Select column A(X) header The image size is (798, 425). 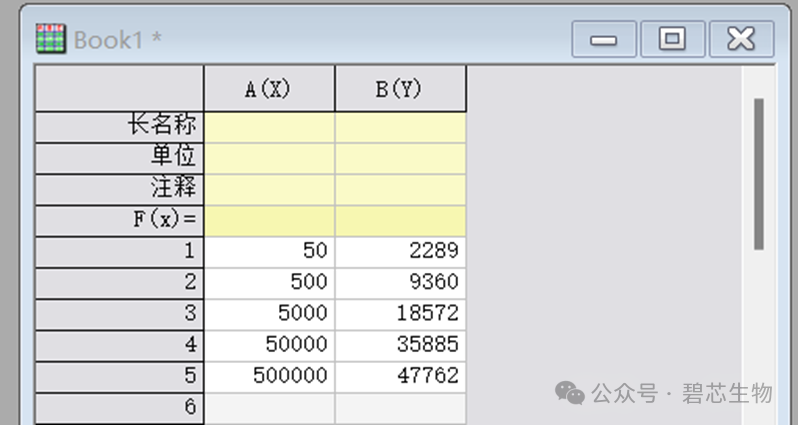pos(269,89)
